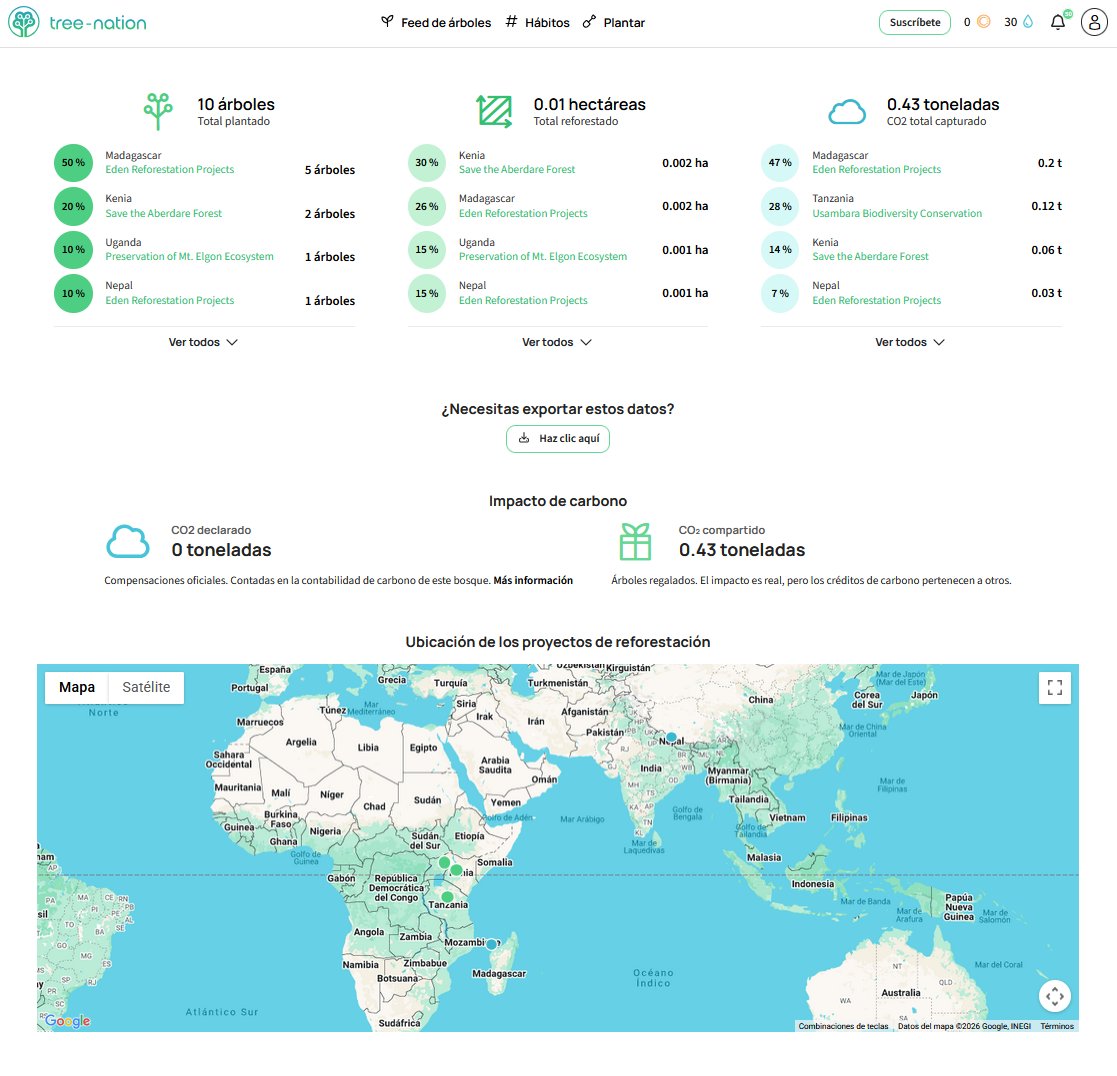The height and width of the screenshot is (1076, 1117).
Task: Click the cloud icon beside 0.43 toneladas capturado
Action: (847, 112)
